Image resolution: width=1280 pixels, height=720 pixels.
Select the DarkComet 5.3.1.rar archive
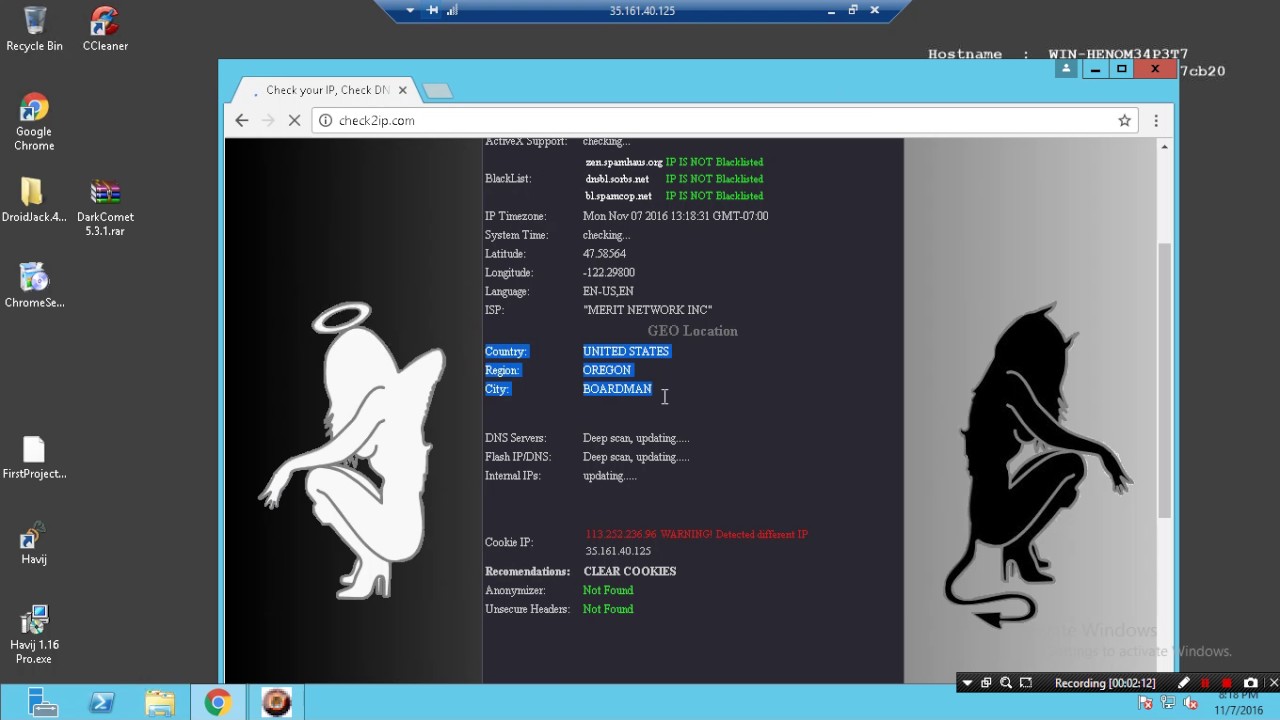[105, 206]
